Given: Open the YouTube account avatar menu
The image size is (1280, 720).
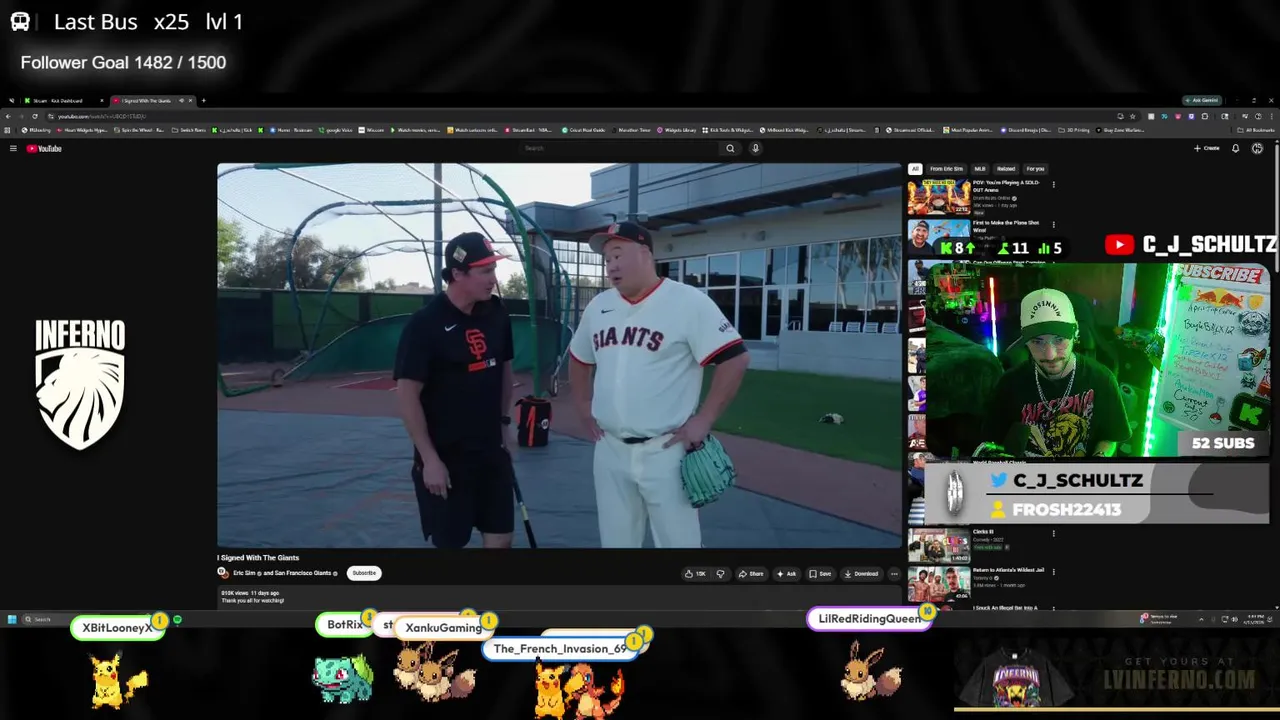Looking at the screenshot, I should pos(1257,148).
